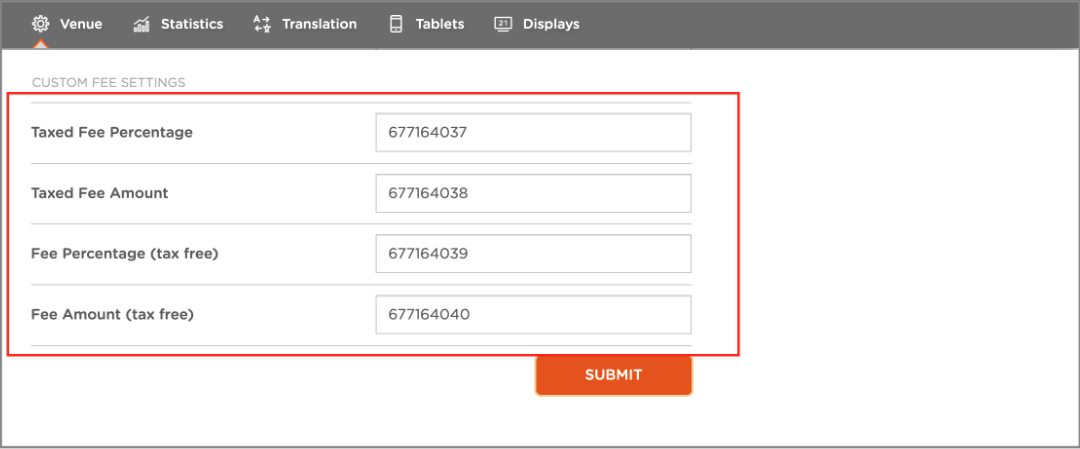Submit the custom fee settings form
The width and height of the screenshot is (1080, 449).
pyautogui.click(x=614, y=375)
